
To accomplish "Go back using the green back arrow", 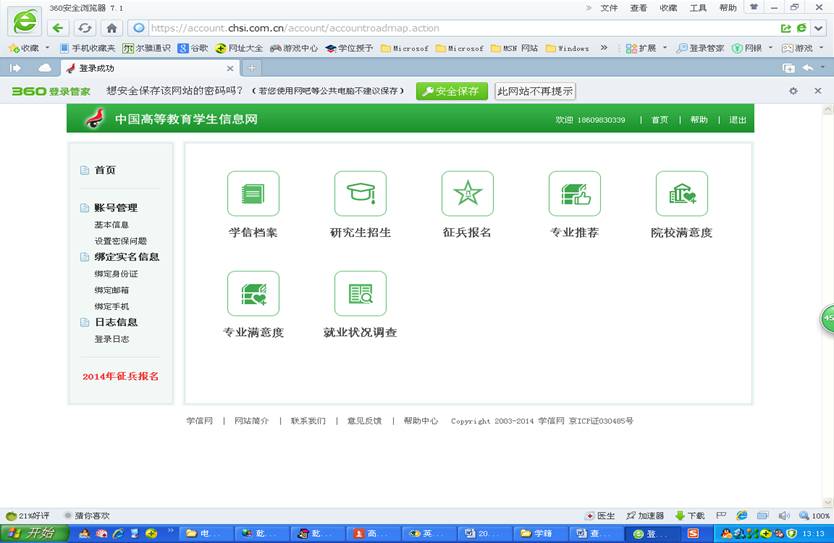I will [x=58, y=28].
